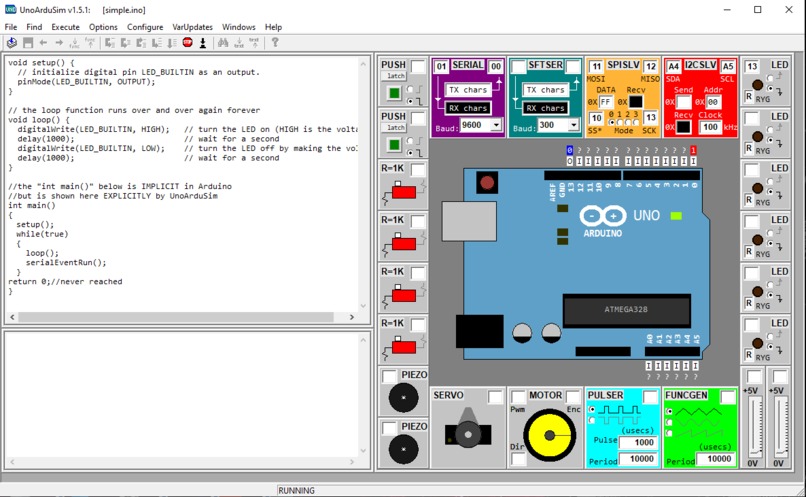Viewport: 806px width, 497px height.
Task: Select SPISLV mode 3 radio button
Action: tap(637, 122)
